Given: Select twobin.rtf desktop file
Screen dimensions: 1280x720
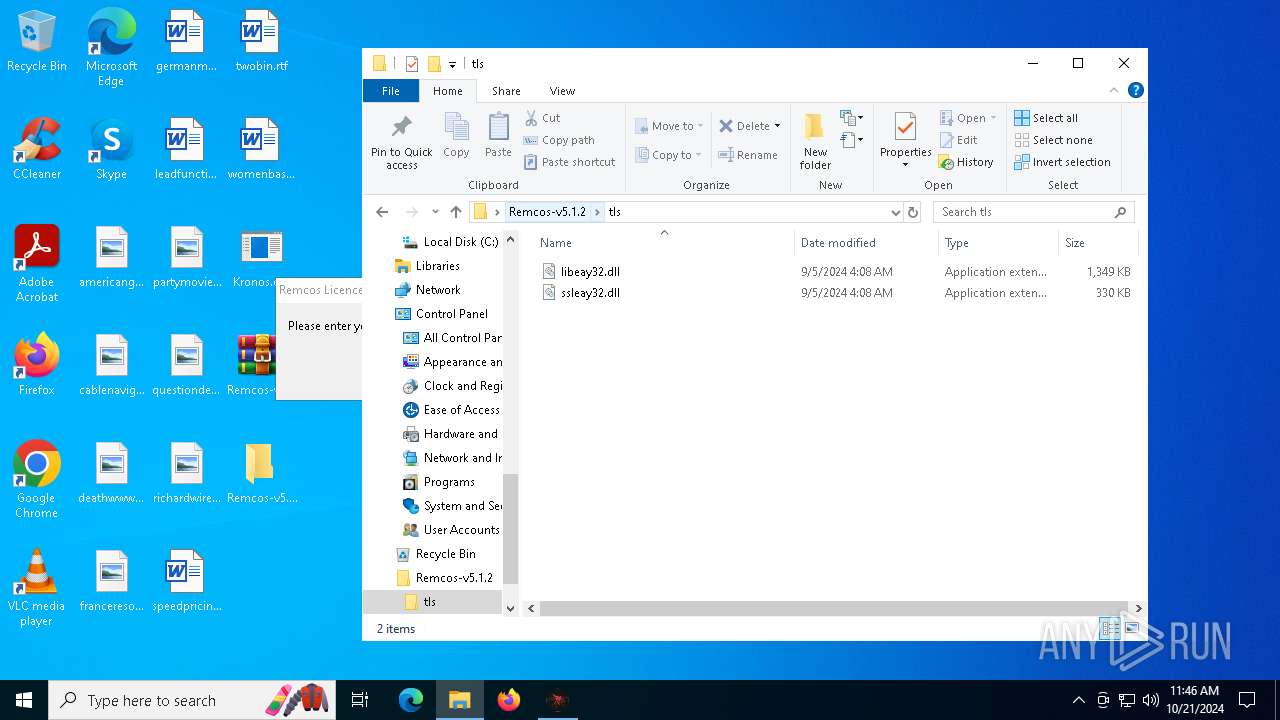Looking at the screenshot, I should click(x=261, y=40).
